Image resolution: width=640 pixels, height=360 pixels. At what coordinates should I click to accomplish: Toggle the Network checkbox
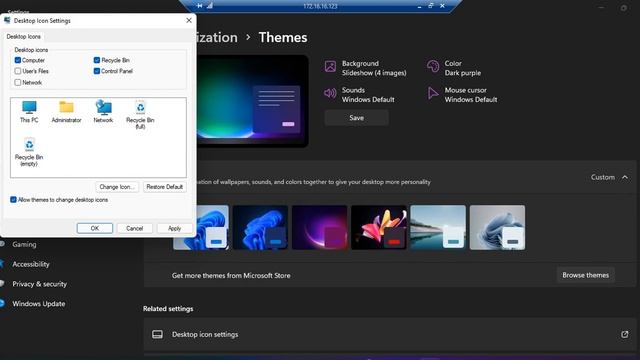click(x=18, y=82)
